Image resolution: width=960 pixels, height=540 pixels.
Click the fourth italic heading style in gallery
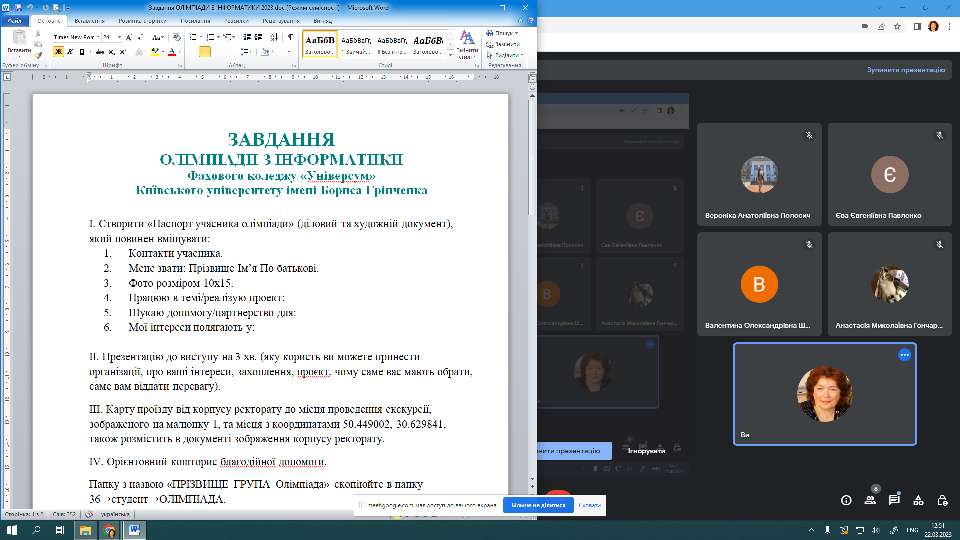click(427, 44)
